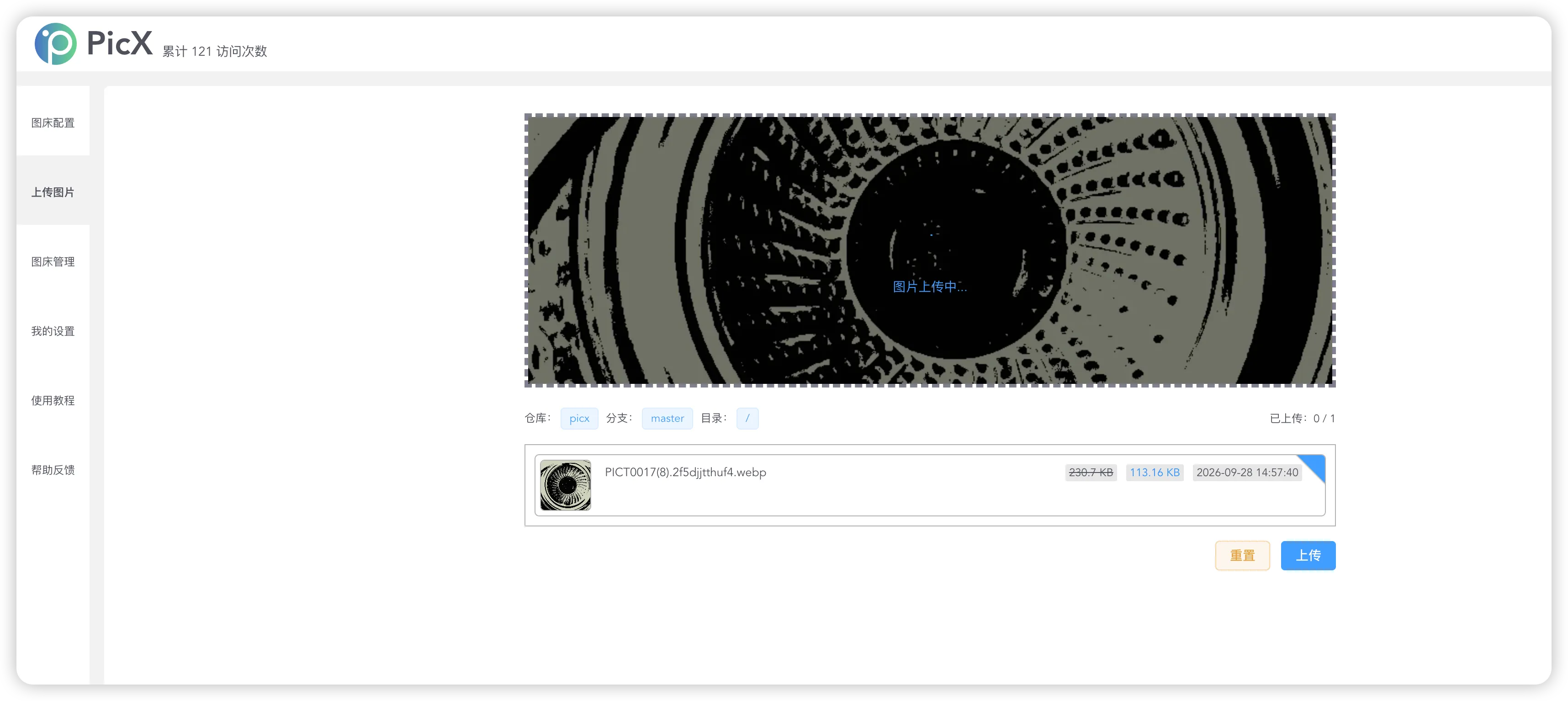Click the 重置 button
Image resolution: width=1568 pixels, height=701 pixels.
[x=1242, y=555]
